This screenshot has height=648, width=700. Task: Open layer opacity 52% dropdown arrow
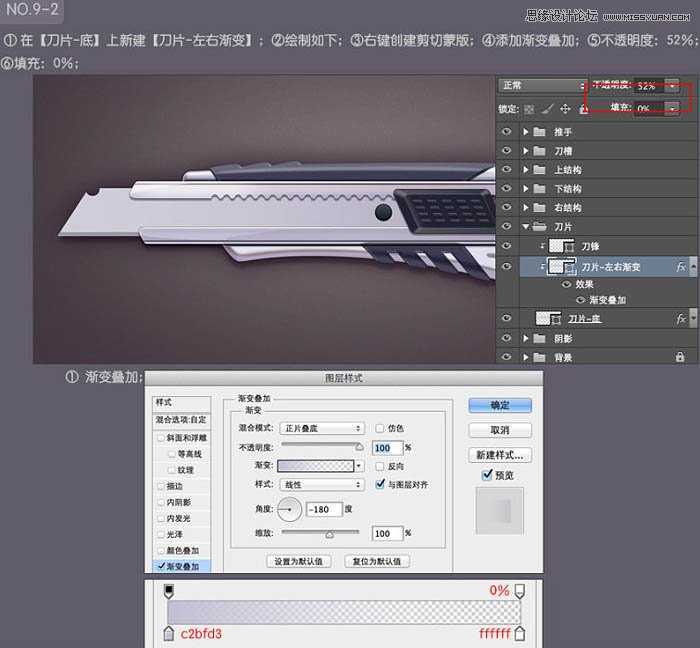pyautogui.click(x=672, y=86)
